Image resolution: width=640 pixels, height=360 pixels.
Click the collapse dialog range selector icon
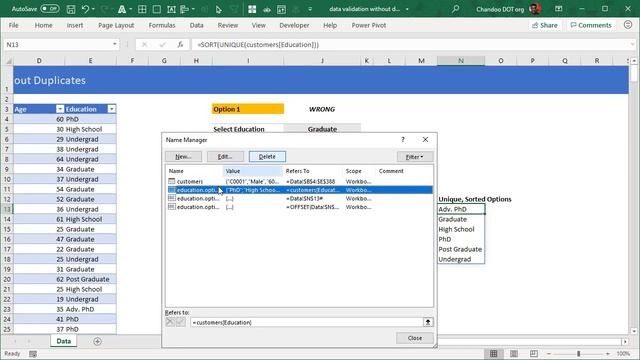tap(428, 322)
